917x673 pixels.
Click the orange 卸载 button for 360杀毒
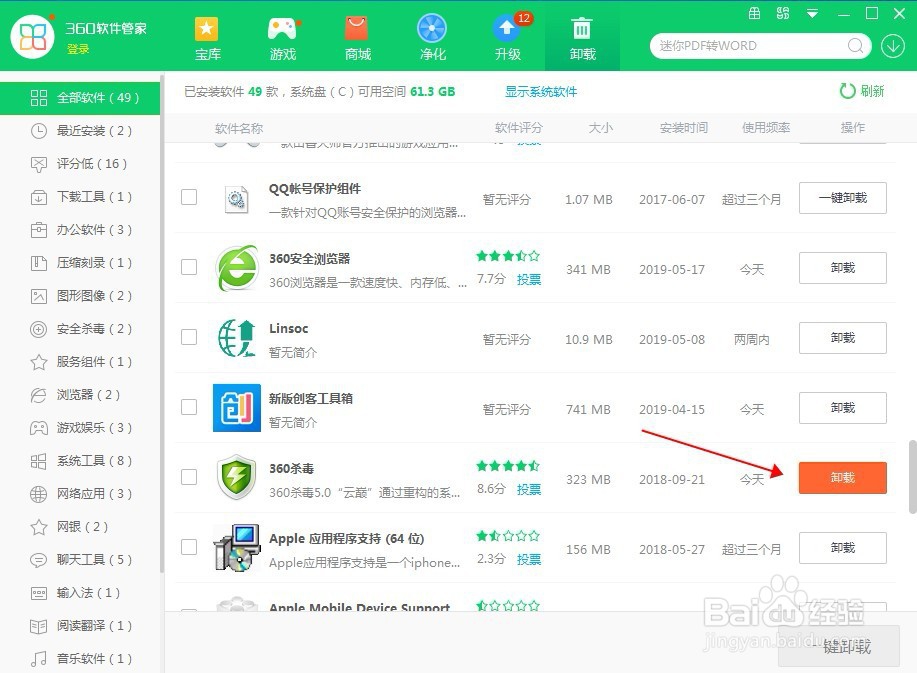(842, 478)
